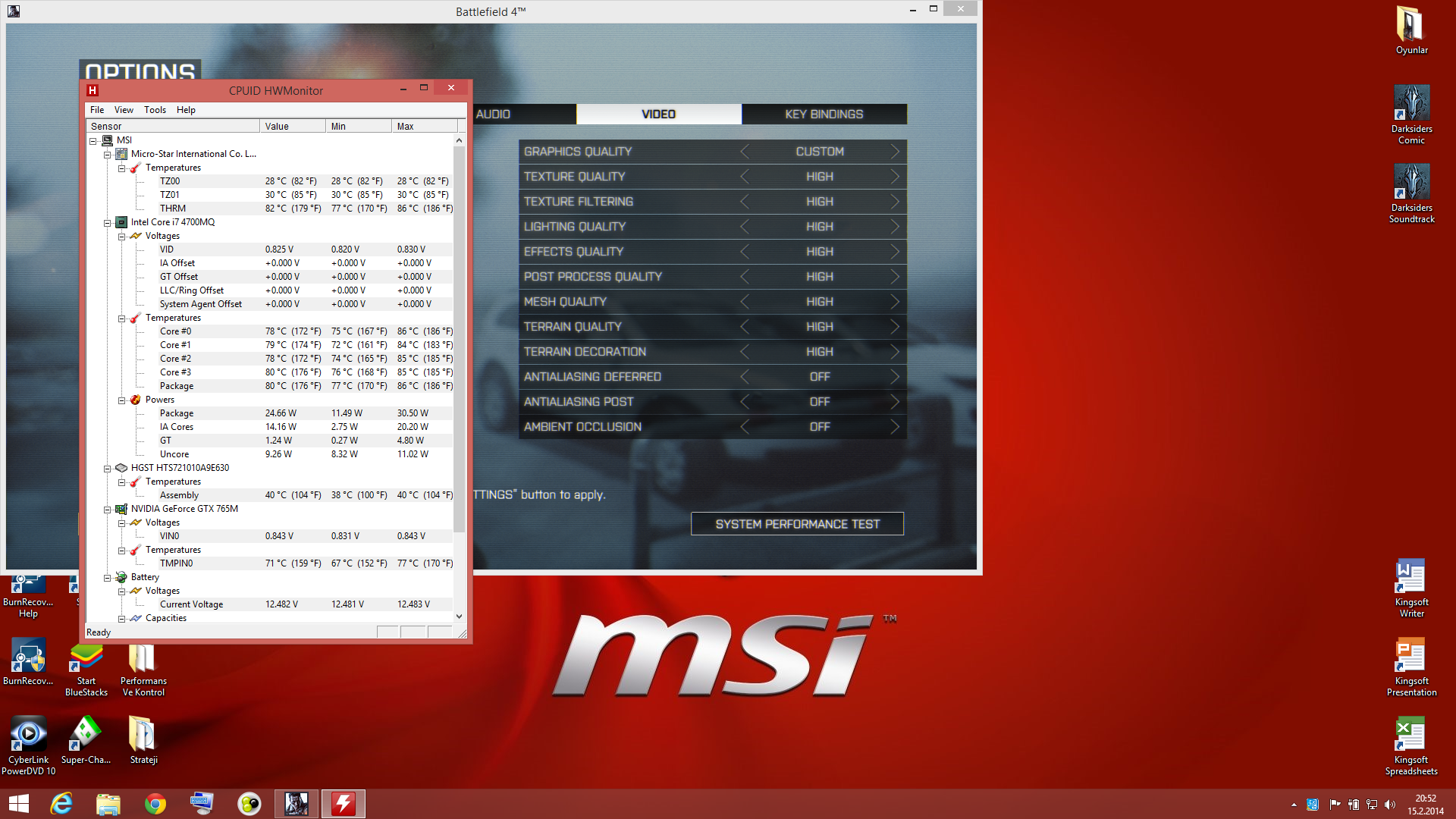The height and width of the screenshot is (819, 1456).
Task: Collapse Micro-Star International node
Action: click(x=108, y=154)
